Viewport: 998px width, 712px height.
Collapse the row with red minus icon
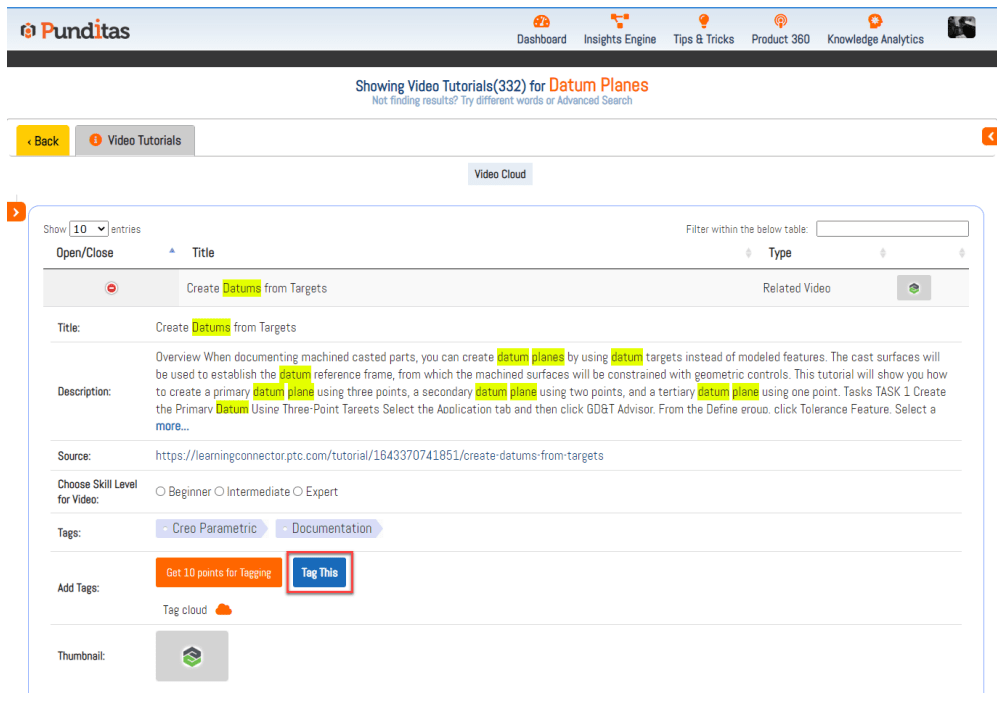click(112, 288)
